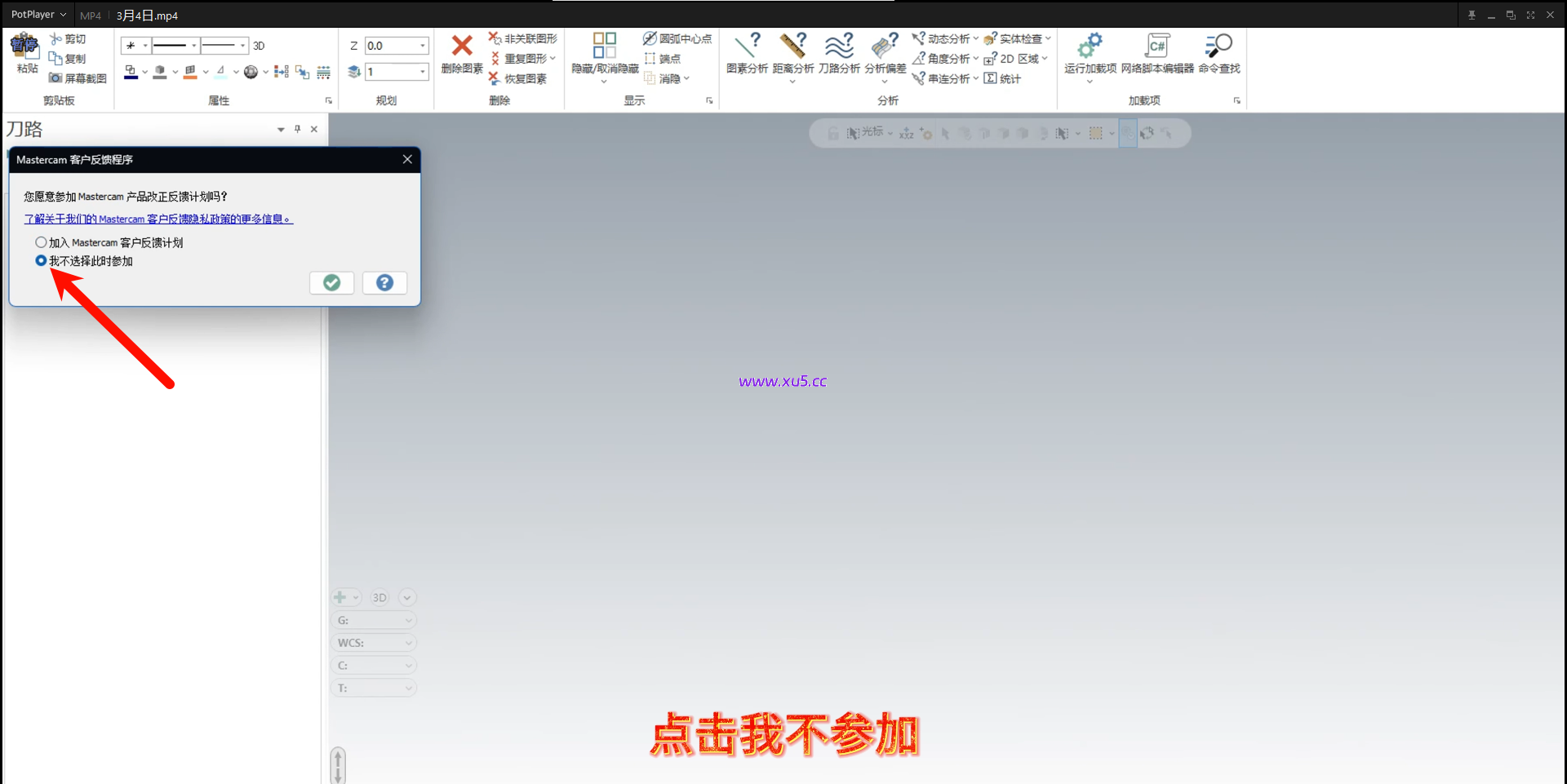Toggle the 统计 statistics function
1567x784 pixels.
click(1003, 78)
